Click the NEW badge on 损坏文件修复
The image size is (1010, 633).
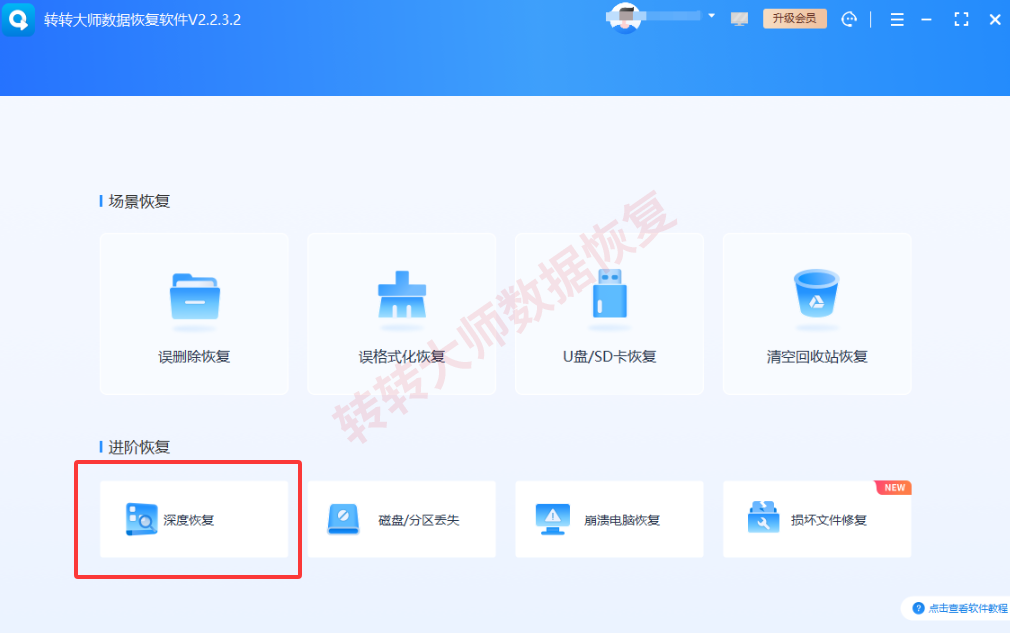click(x=894, y=487)
